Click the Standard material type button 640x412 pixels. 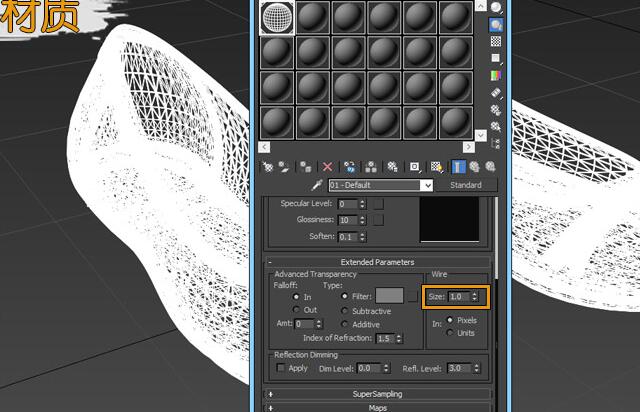[465, 186]
